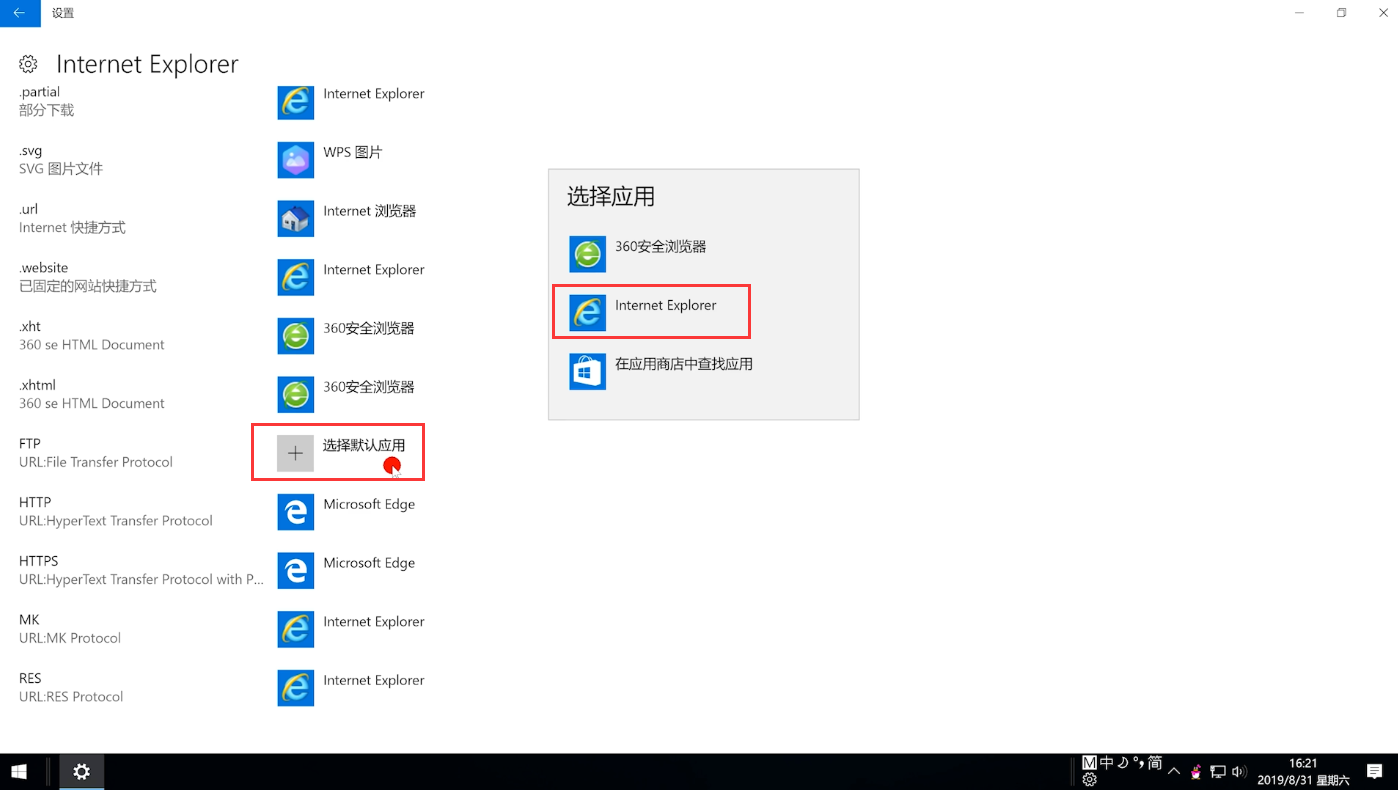Screen dimensions: 1398x790
Task: Click the Internet 浏览器 icon for .url
Action: coord(295,219)
